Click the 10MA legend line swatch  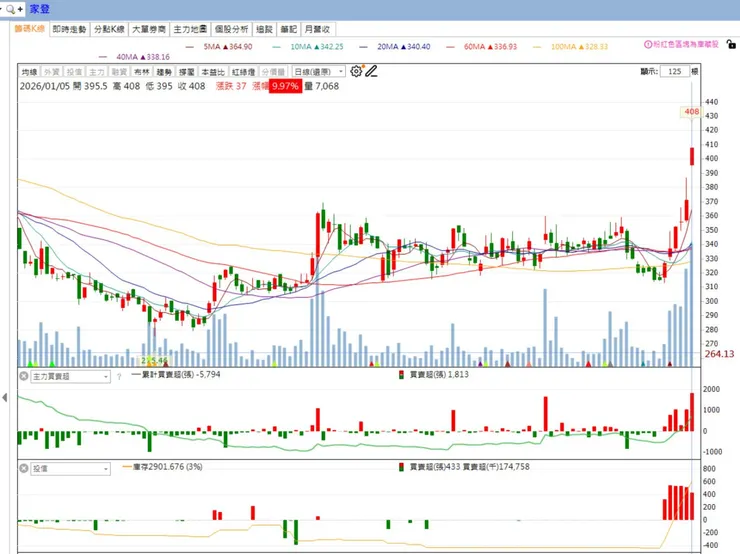pos(277,47)
